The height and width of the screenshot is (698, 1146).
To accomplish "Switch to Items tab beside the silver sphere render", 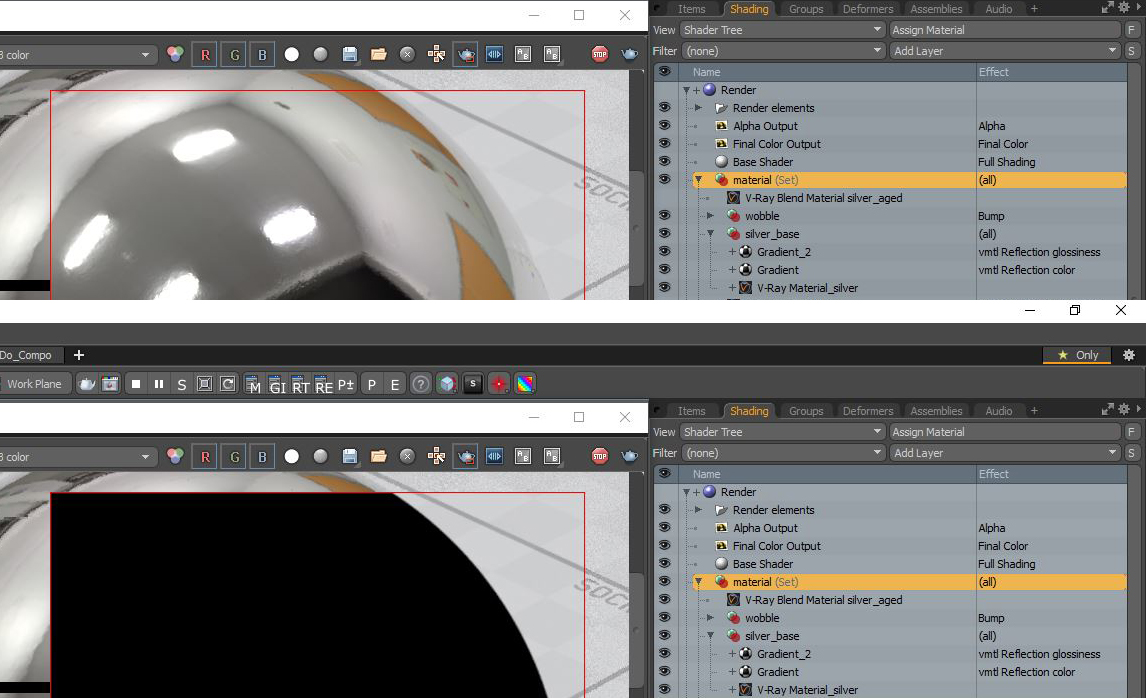I will 691,9.
